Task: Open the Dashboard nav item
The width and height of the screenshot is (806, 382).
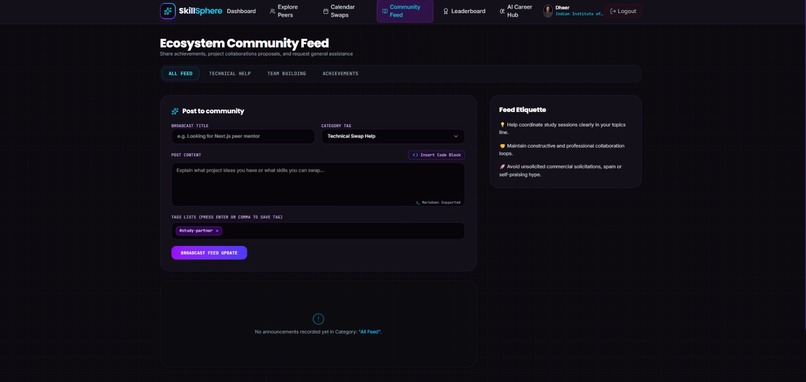Action: tap(241, 11)
